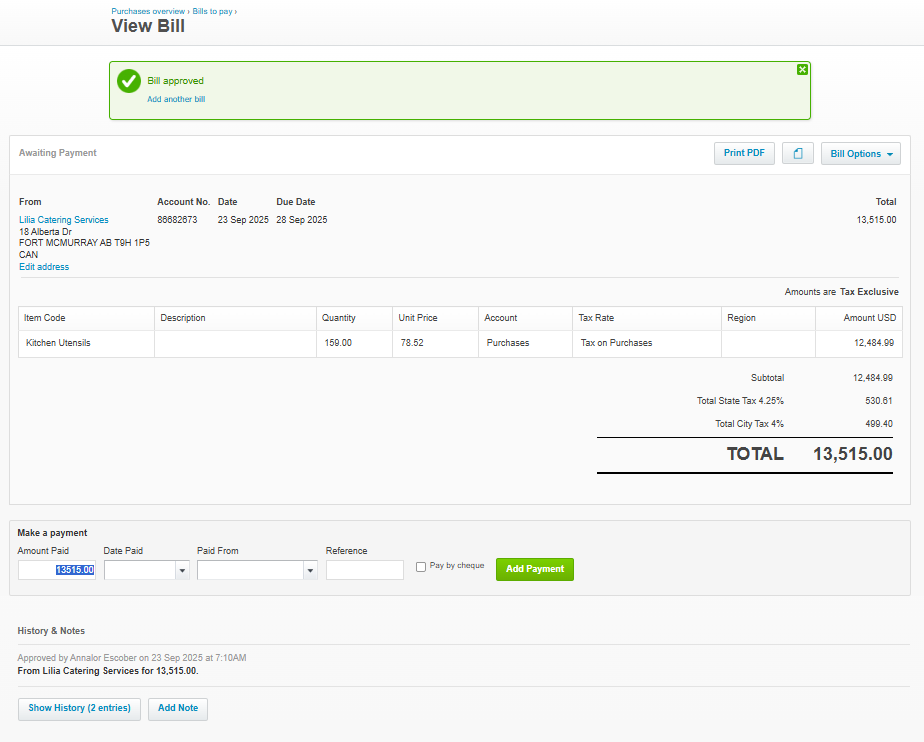Navigate to Bills to pay breadcrumb
924x742 pixels.
(x=212, y=11)
